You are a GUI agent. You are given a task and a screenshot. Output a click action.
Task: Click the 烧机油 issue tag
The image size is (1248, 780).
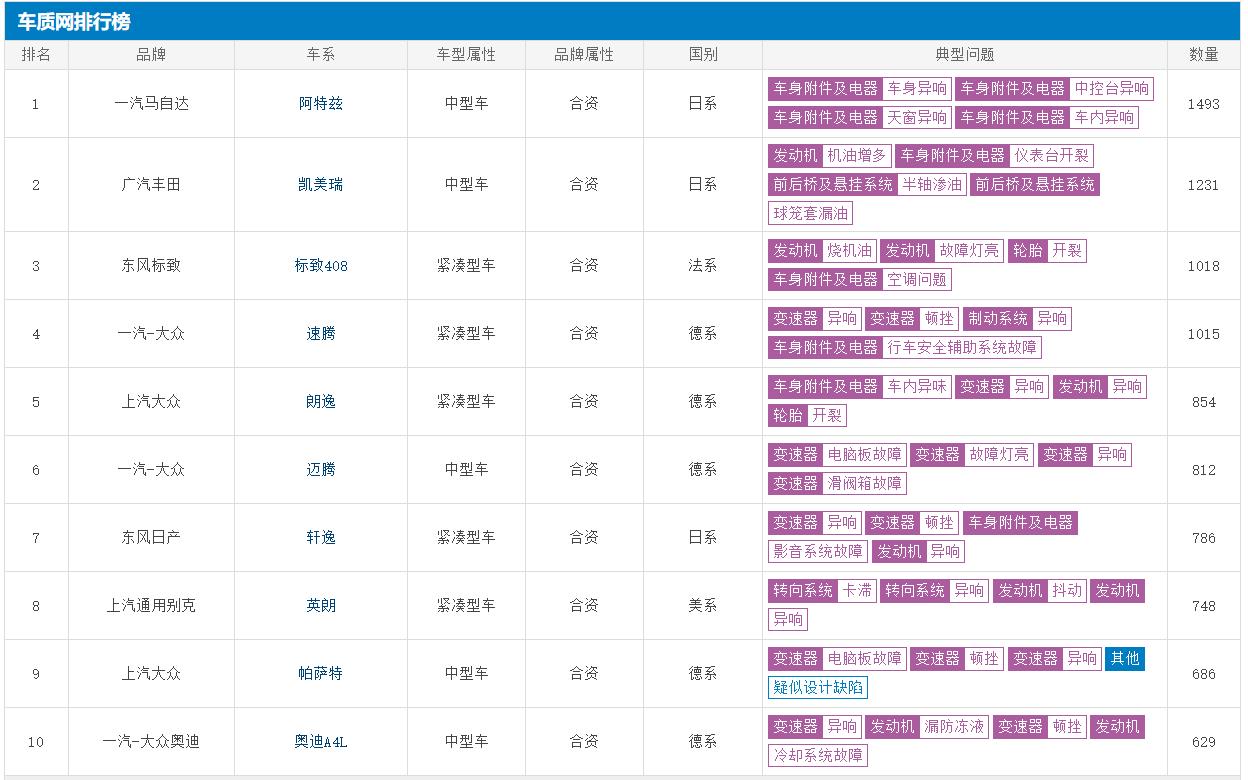tap(849, 250)
